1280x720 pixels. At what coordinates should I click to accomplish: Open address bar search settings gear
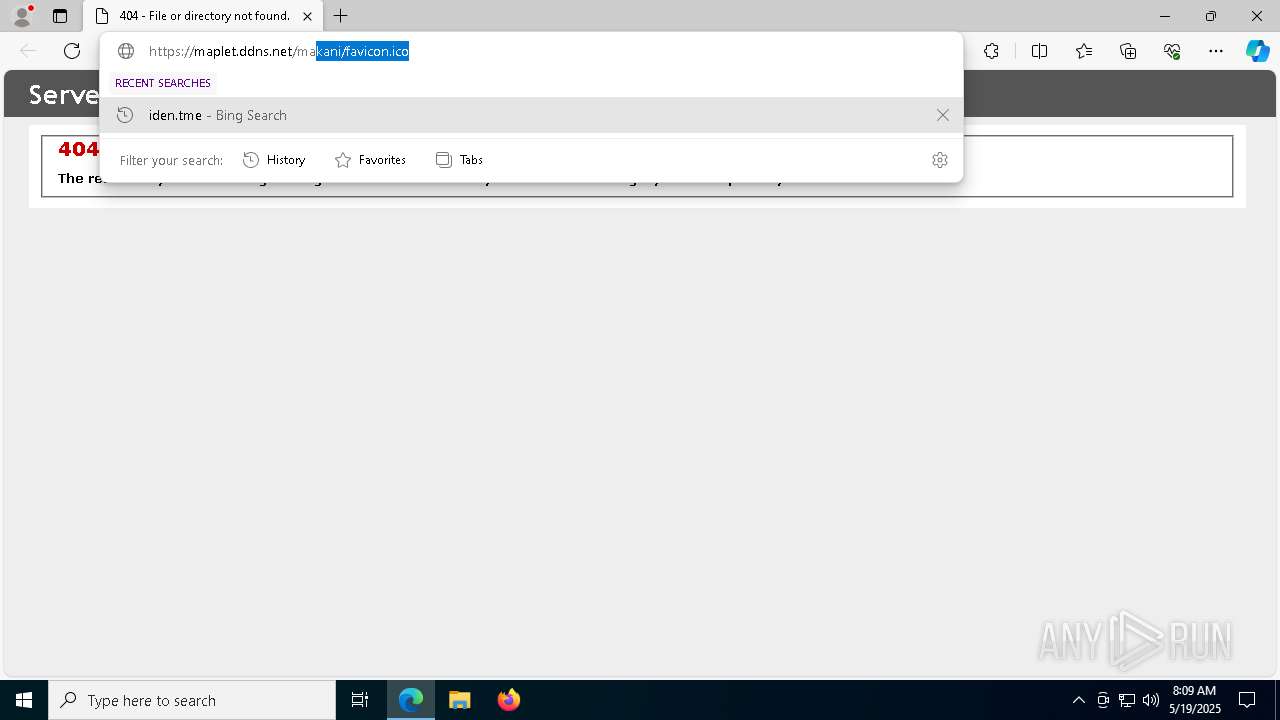(x=939, y=160)
